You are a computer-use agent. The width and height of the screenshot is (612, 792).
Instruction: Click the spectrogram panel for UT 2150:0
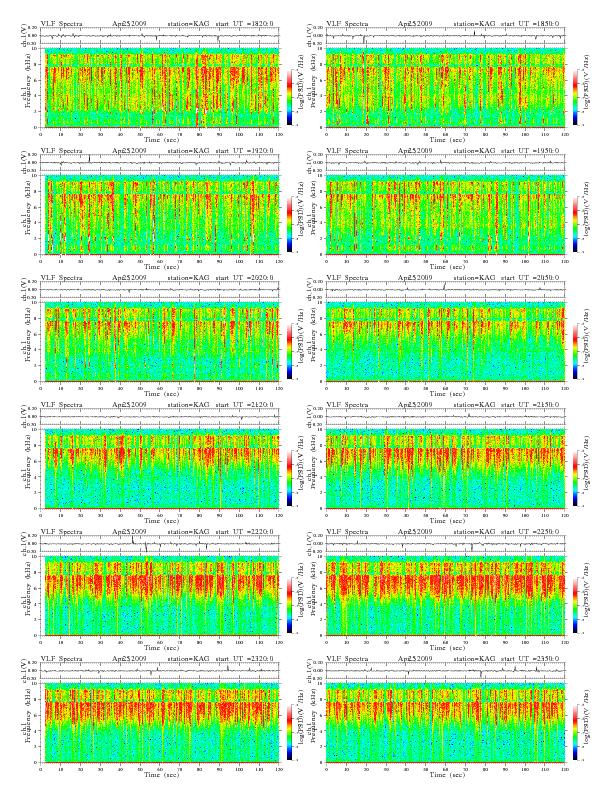(445, 469)
